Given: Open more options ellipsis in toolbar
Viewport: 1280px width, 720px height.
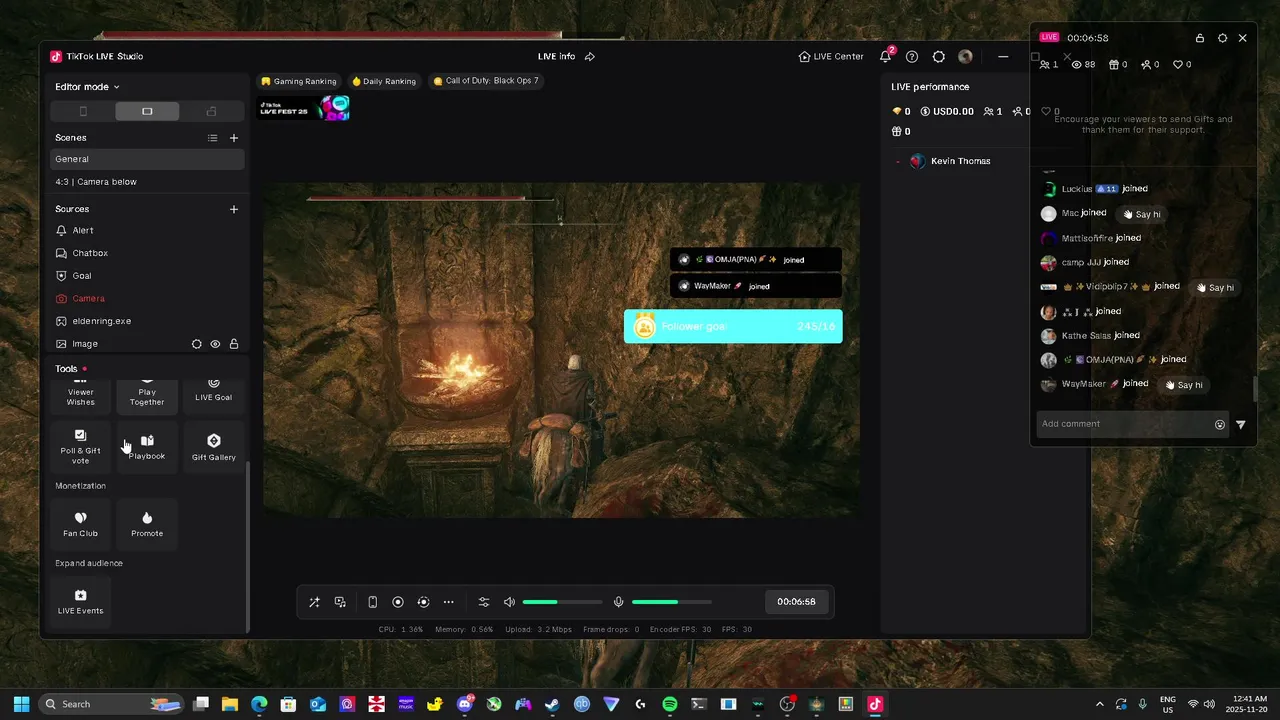Looking at the screenshot, I should click(448, 602).
